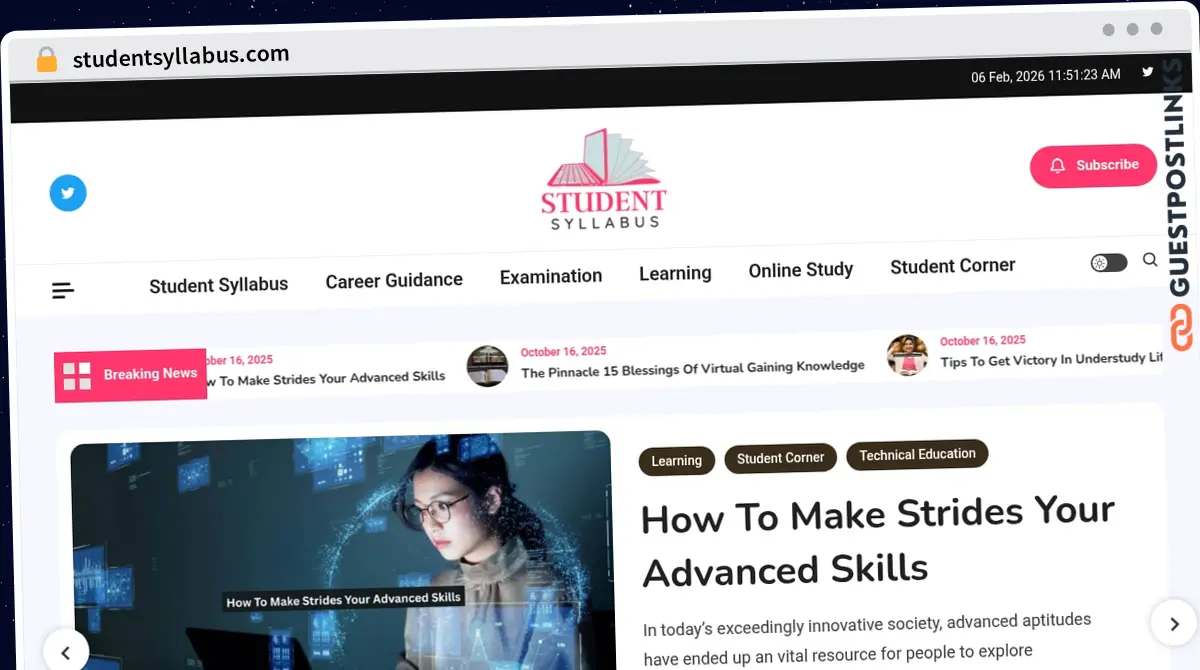
Task: Select Examination in the navigation menu
Action: coord(550,275)
